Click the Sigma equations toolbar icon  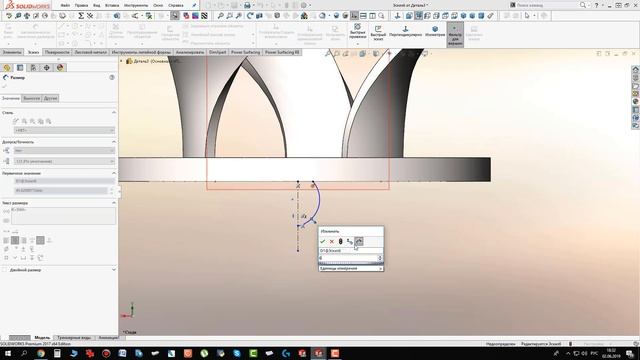coord(81,16)
